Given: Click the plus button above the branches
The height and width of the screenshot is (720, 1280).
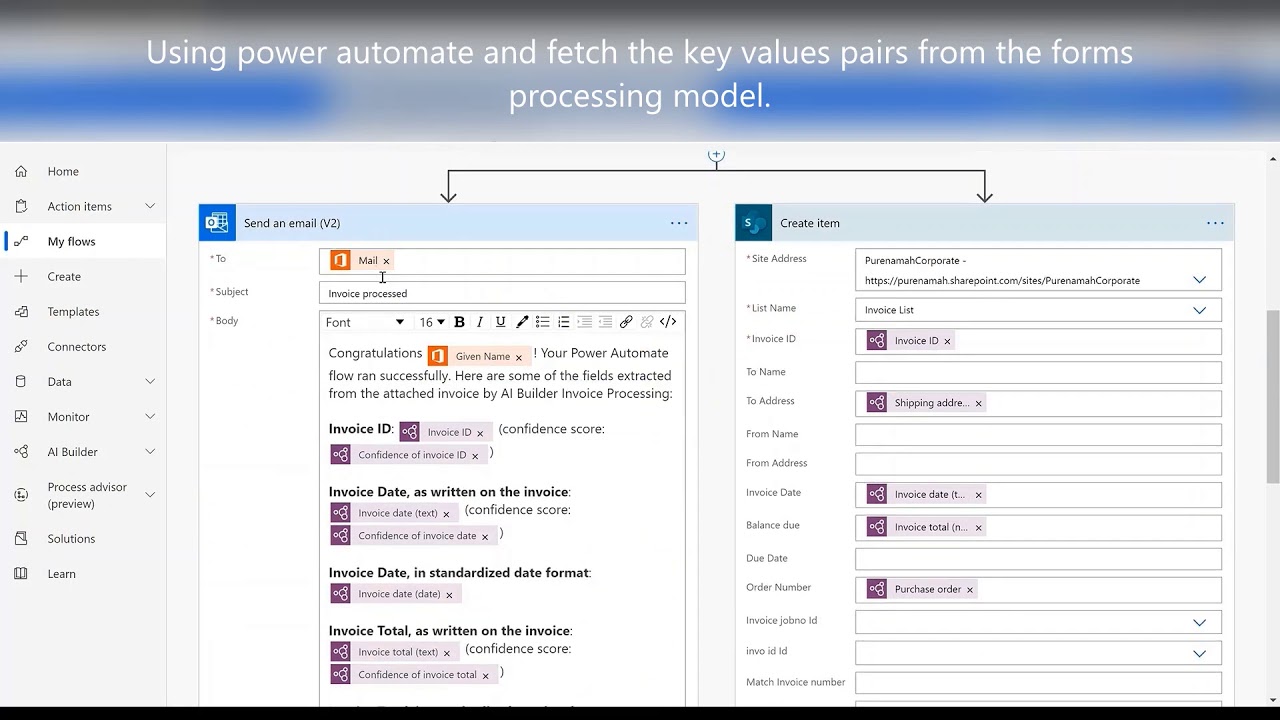Looking at the screenshot, I should point(716,155).
